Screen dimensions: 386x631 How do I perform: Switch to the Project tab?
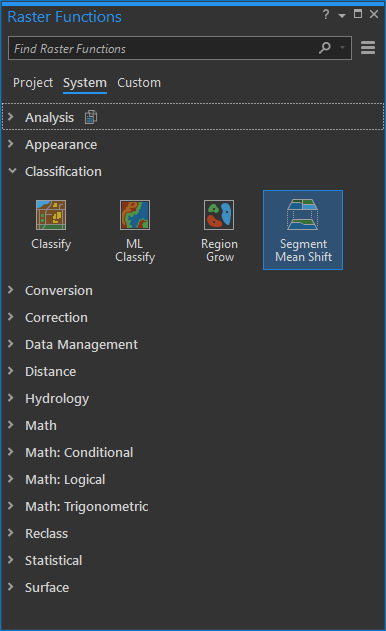(x=33, y=82)
